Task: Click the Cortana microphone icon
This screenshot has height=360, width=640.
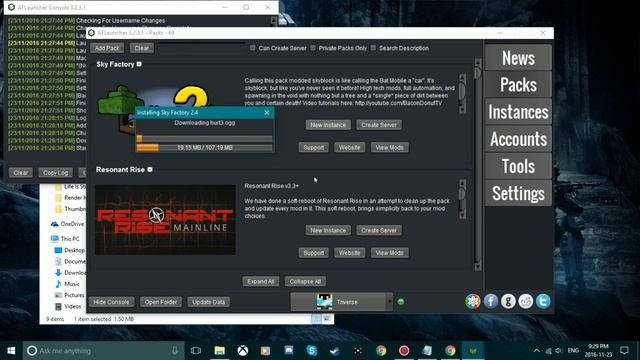Action: tap(175, 351)
